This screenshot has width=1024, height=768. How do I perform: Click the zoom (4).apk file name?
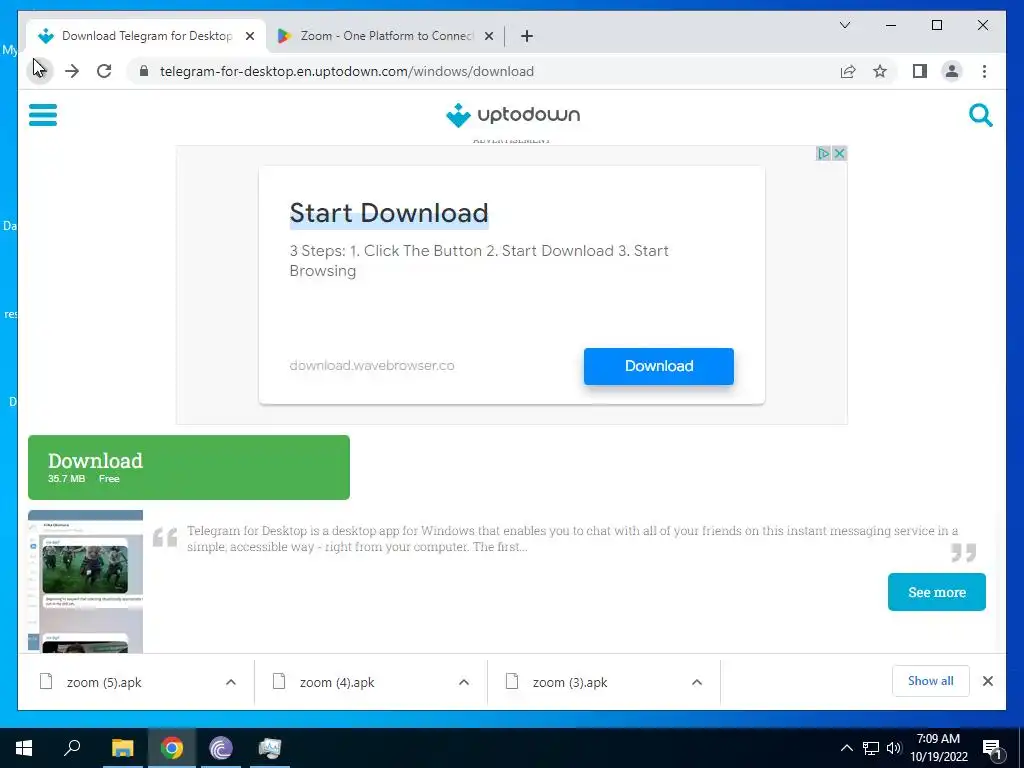(x=337, y=682)
